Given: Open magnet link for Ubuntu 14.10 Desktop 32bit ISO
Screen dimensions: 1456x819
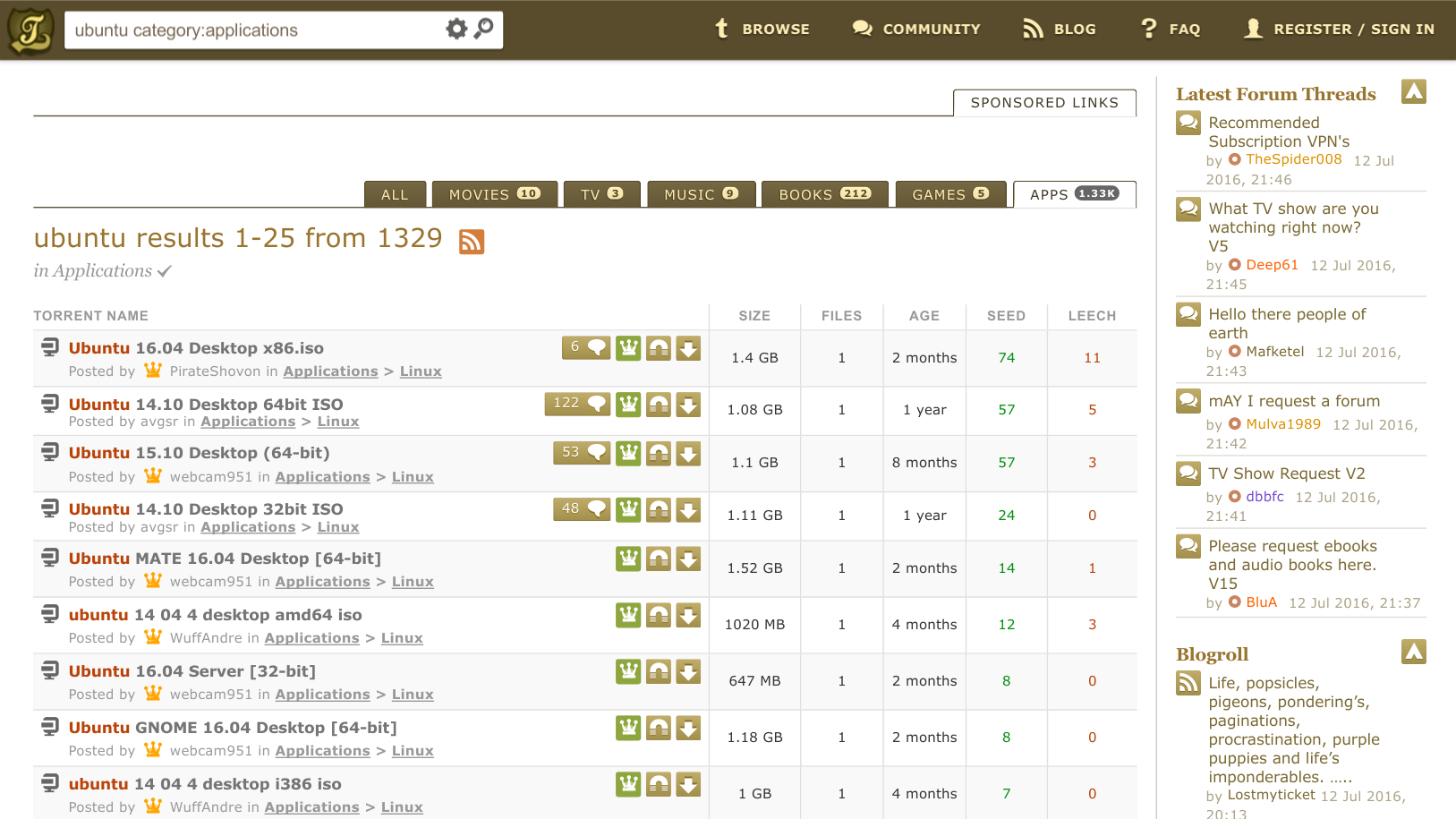Looking at the screenshot, I should click(x=659, y=510).
